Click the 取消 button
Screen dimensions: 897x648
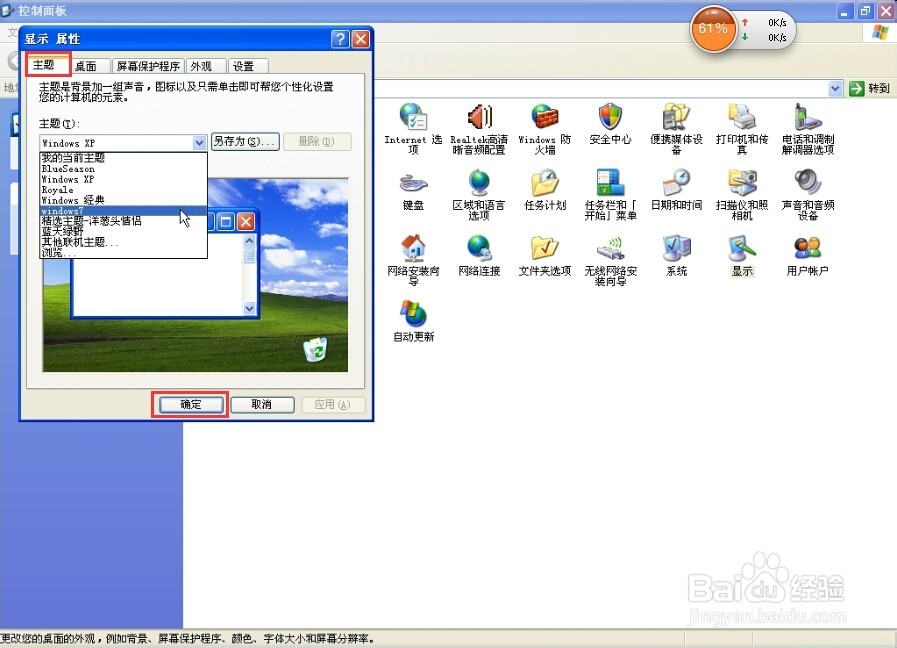262,404
